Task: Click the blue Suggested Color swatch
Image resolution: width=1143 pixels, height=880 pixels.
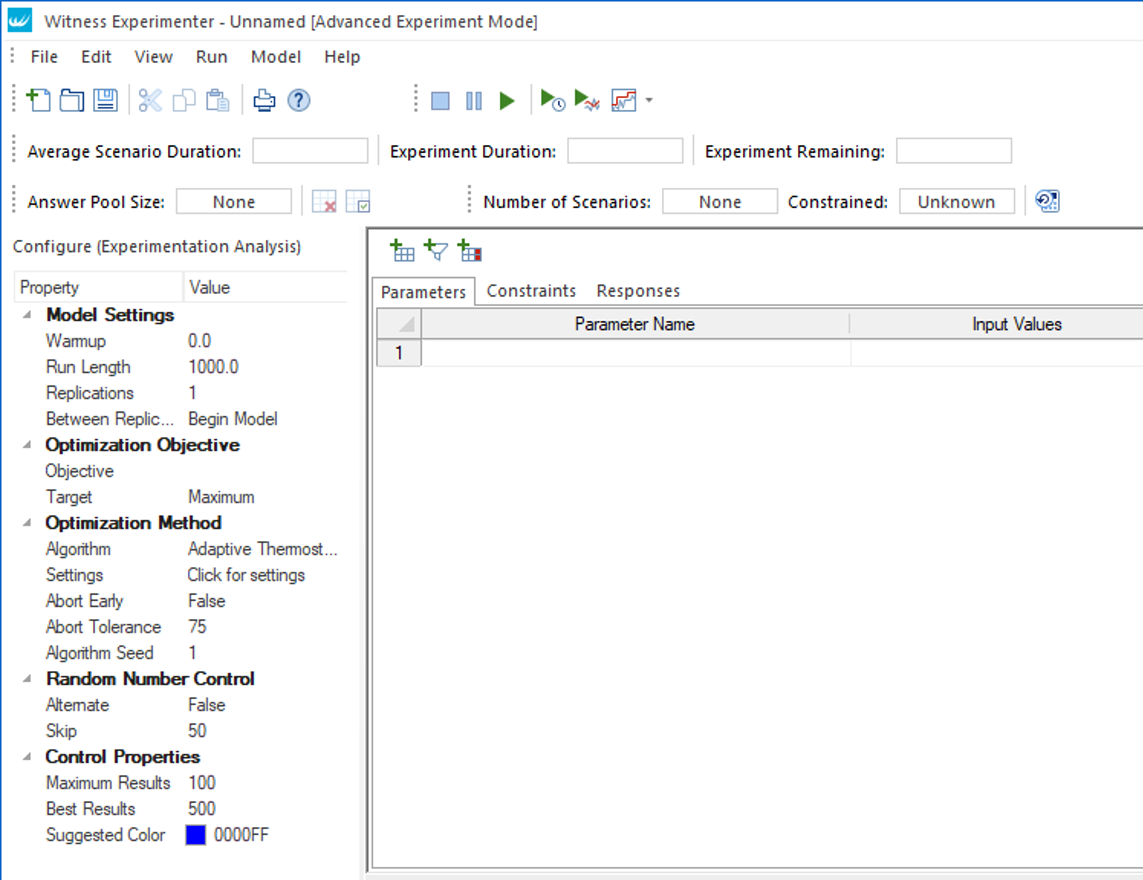Action: [x=196, y=835]
